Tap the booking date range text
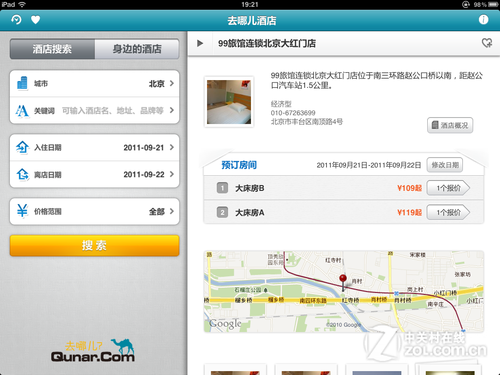Viewport: 500px width, 375px height. [x=369, y=165]
